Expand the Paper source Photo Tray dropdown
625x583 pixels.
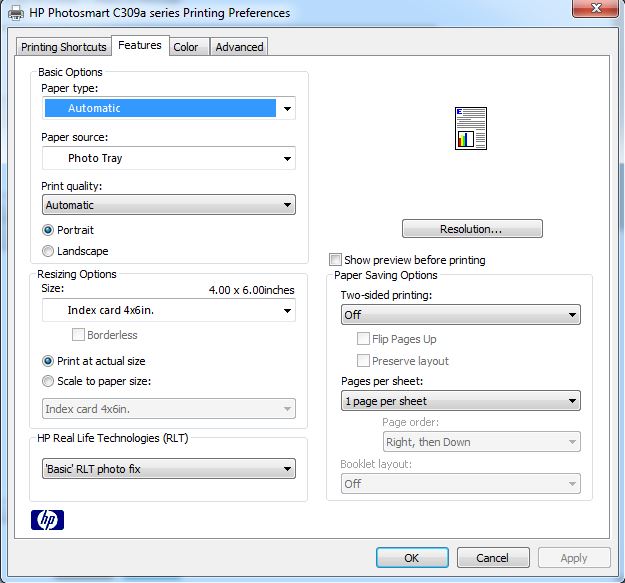pos(169,158)
